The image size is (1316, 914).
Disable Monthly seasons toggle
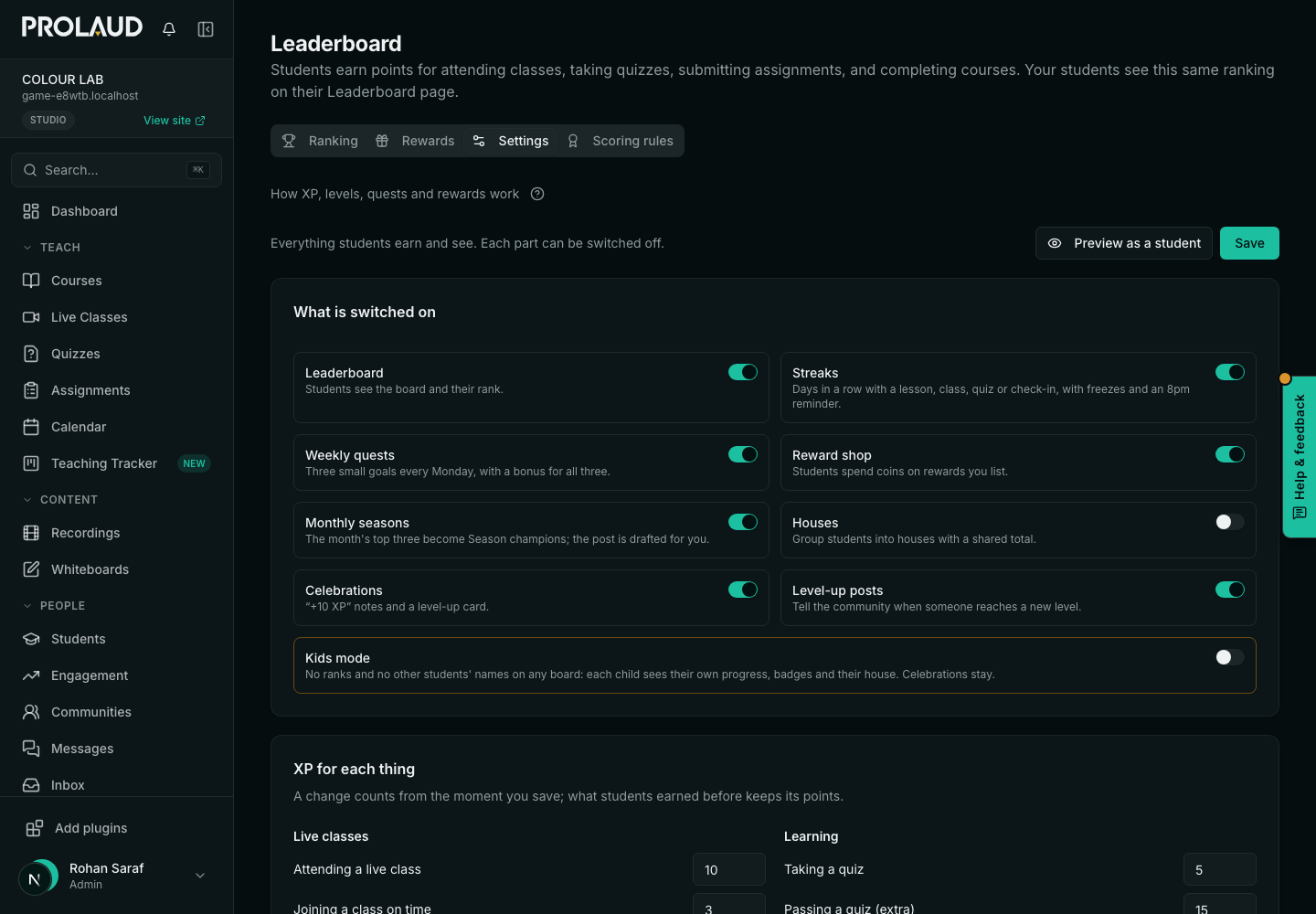point(743,522)
